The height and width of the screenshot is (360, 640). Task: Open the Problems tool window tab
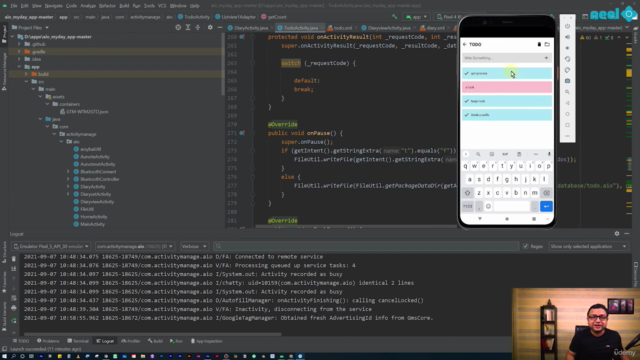[48, 341]
